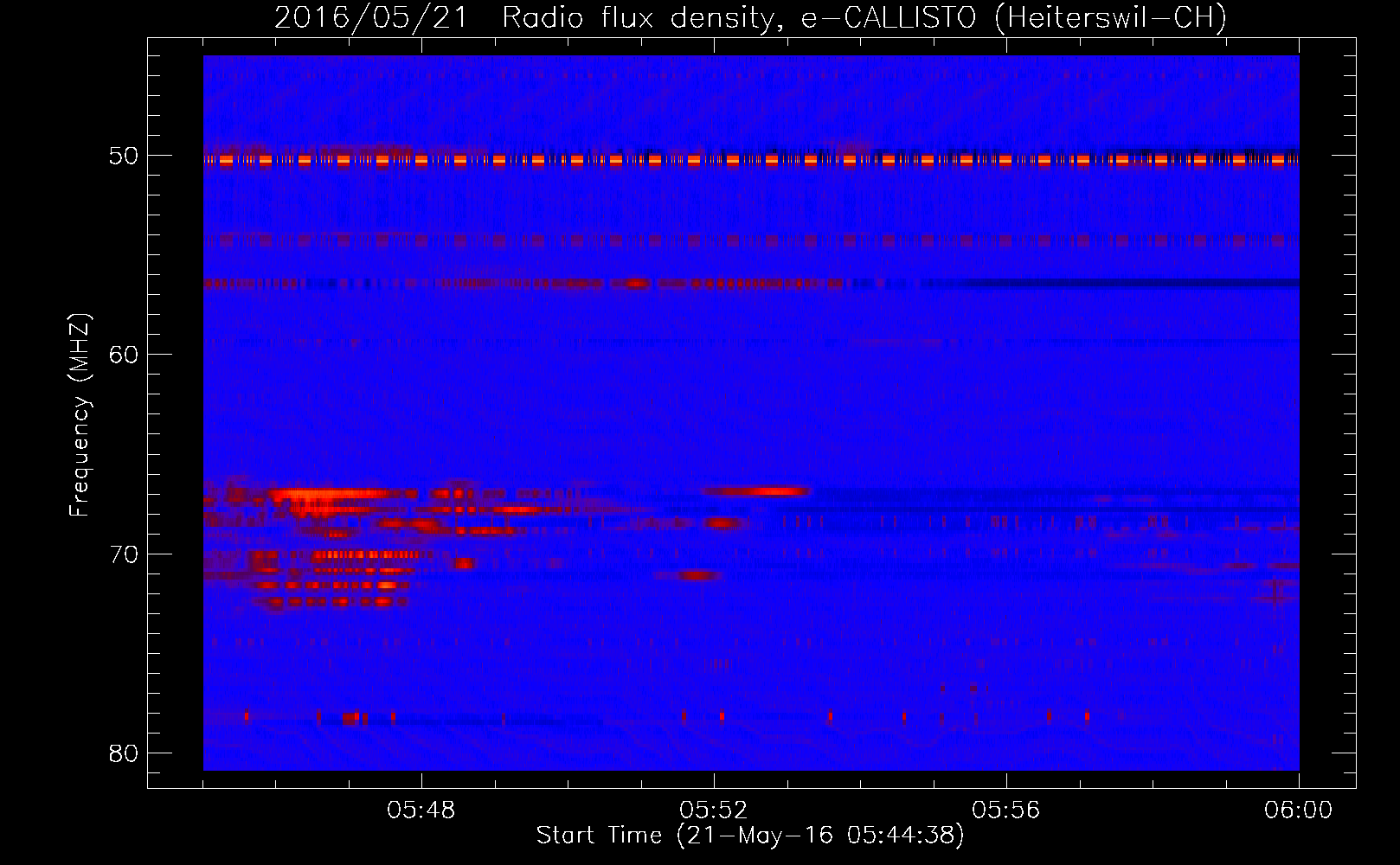Select the 70 MHz frequency tick label
Image resolution: width=1400 pixels, height=865 pixels.
(125, 554)
